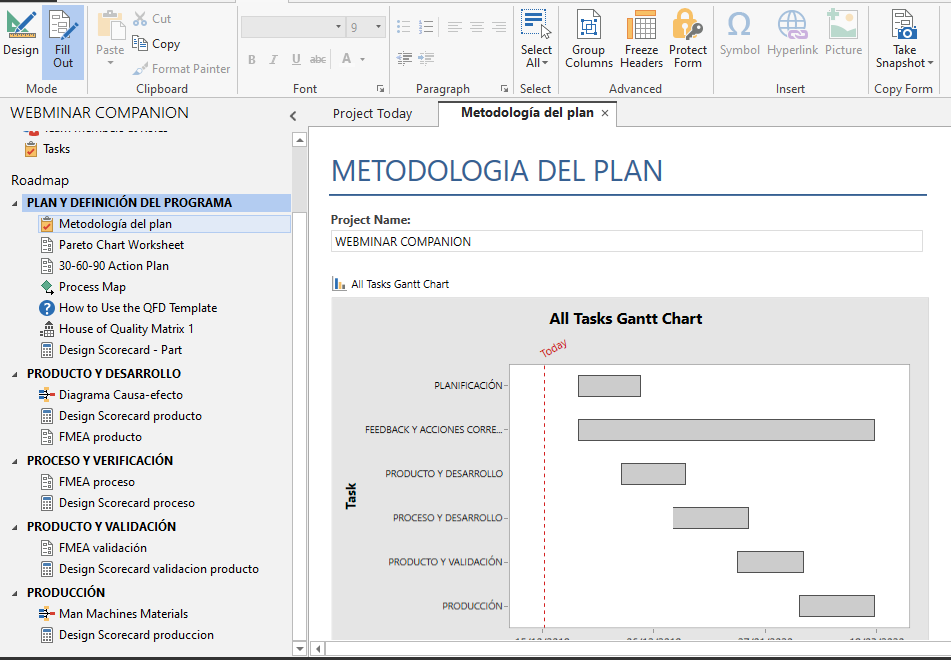This screenshot has height=660, width=951.
Task: Open the Pareto Chart Worksheet
Action: (121, 245)
